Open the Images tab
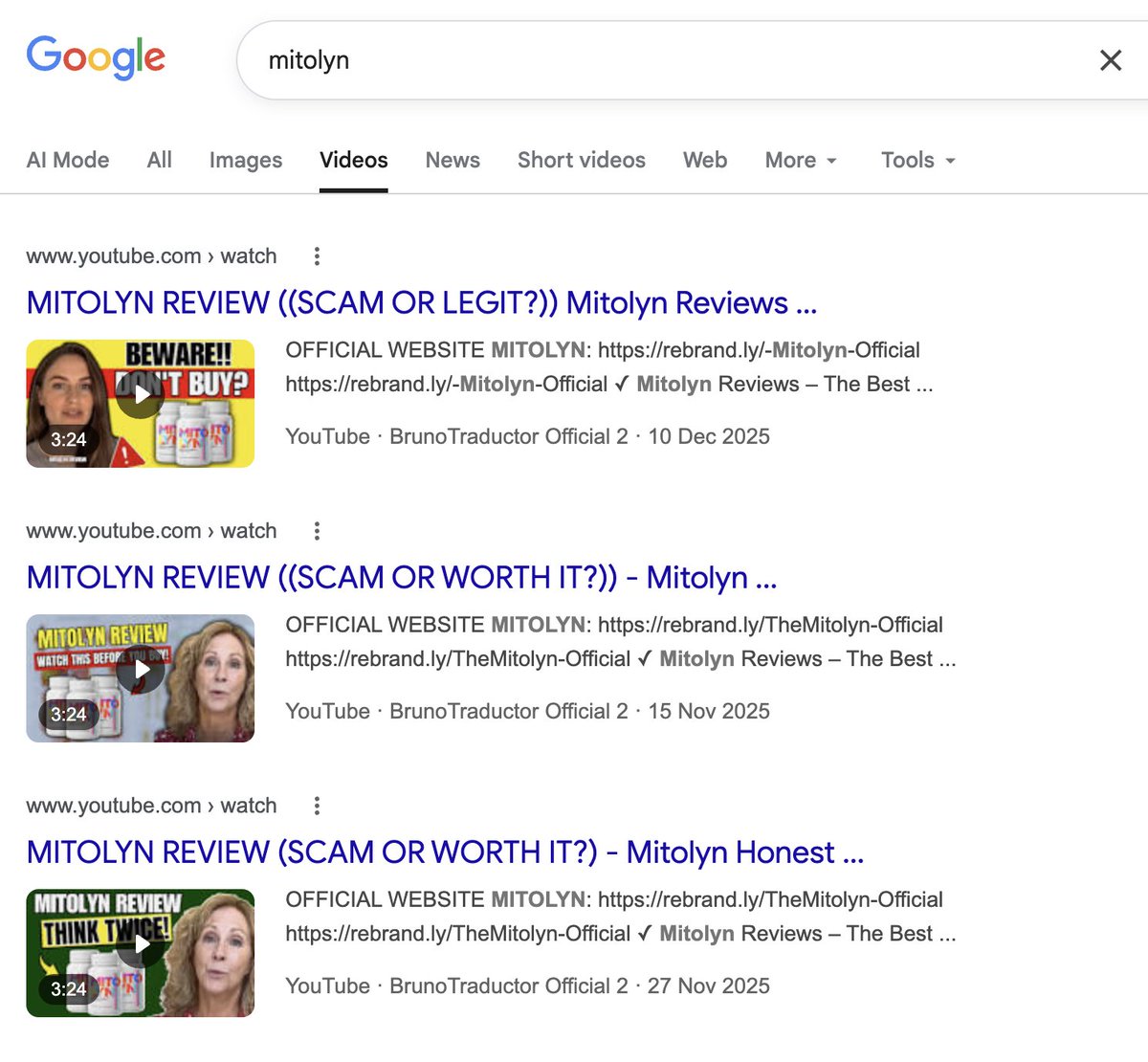This screenshot has height=1062, width=1148. coord(246,160)
